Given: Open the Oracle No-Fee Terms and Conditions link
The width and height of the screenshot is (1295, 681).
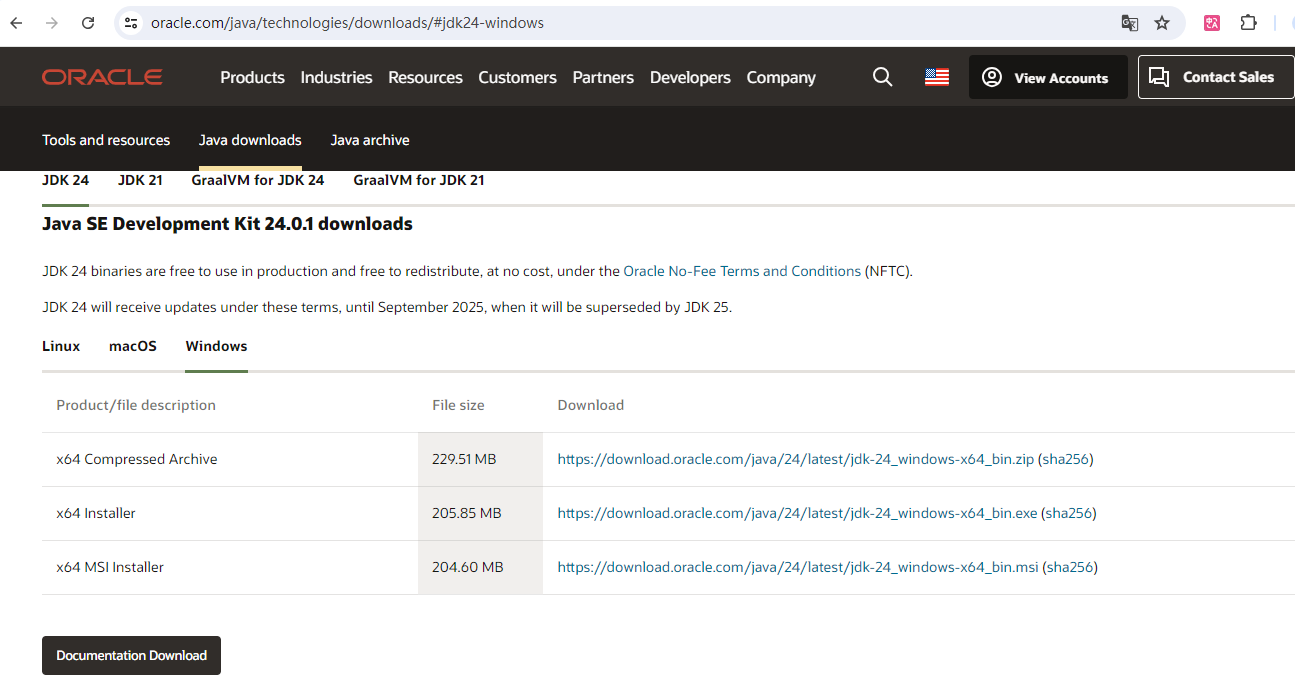Looking at the screenshot, I should pos(741,271).
